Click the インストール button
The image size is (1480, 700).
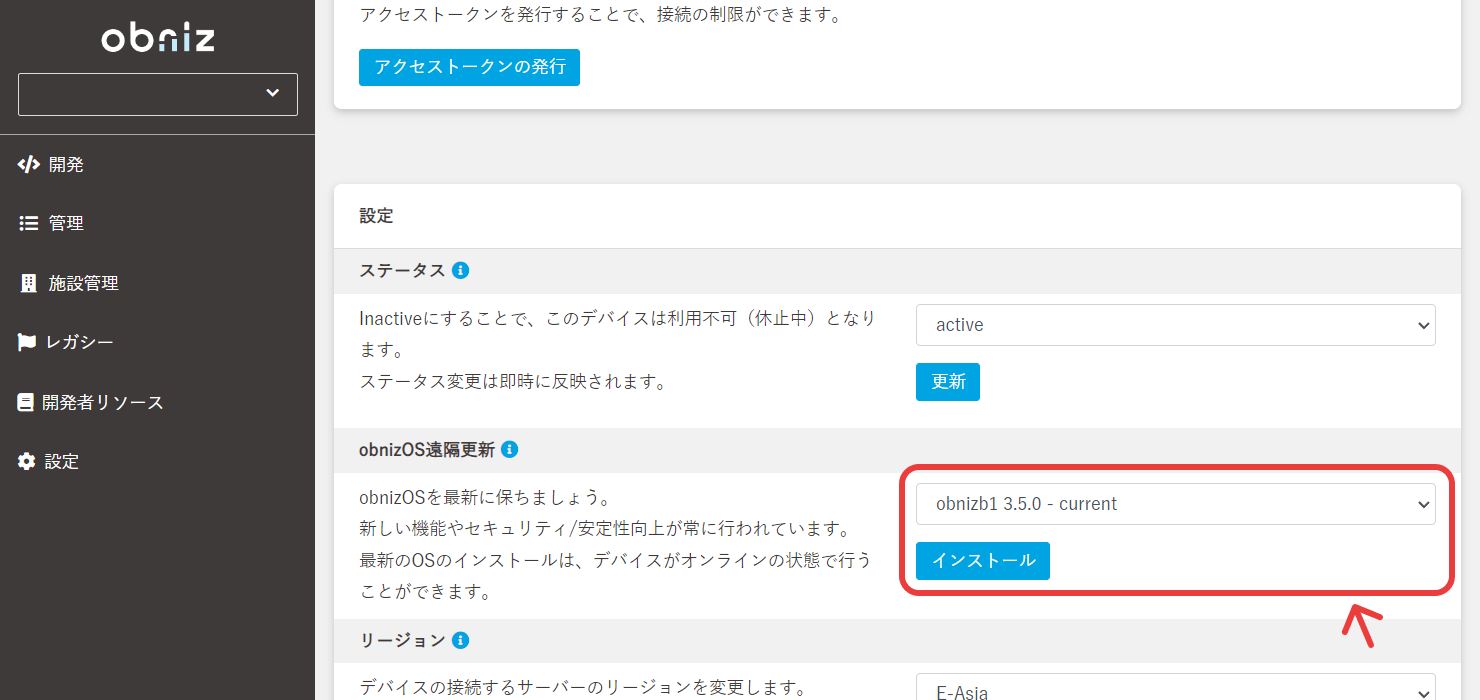pyautogui.click(x=982, y=561)
